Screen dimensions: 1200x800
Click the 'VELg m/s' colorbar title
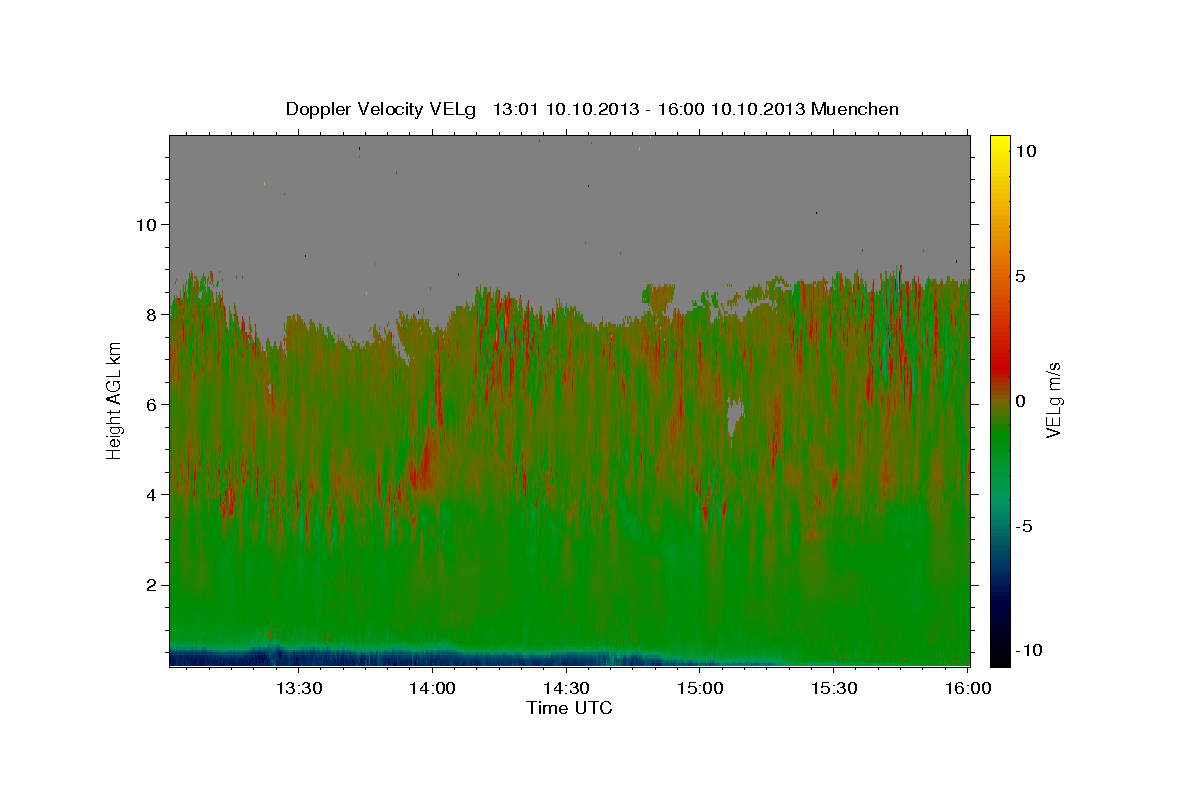[1054, 400]
